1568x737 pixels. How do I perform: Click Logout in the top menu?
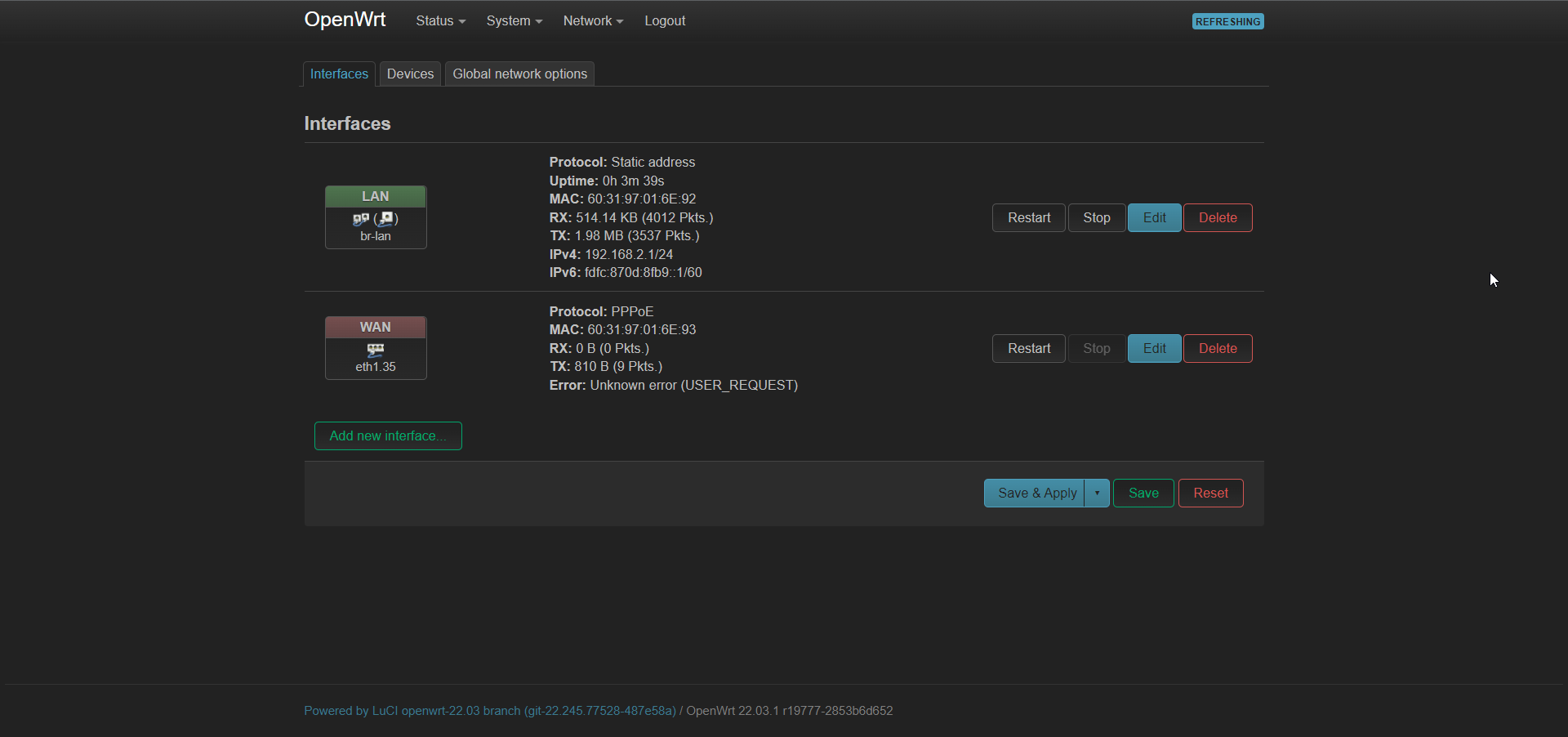[x=665, y=21]
